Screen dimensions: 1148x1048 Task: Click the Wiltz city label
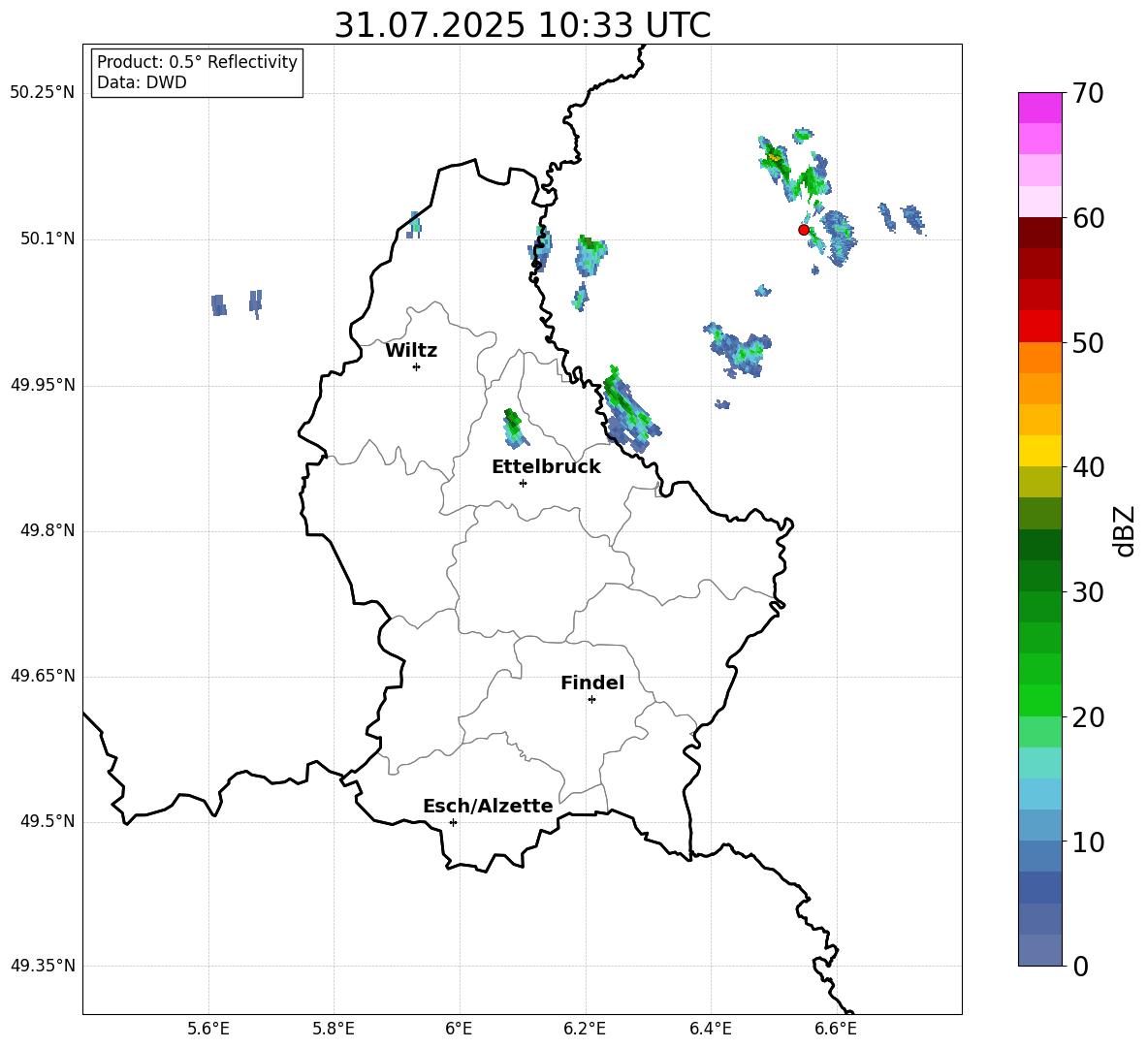(411, 351)
